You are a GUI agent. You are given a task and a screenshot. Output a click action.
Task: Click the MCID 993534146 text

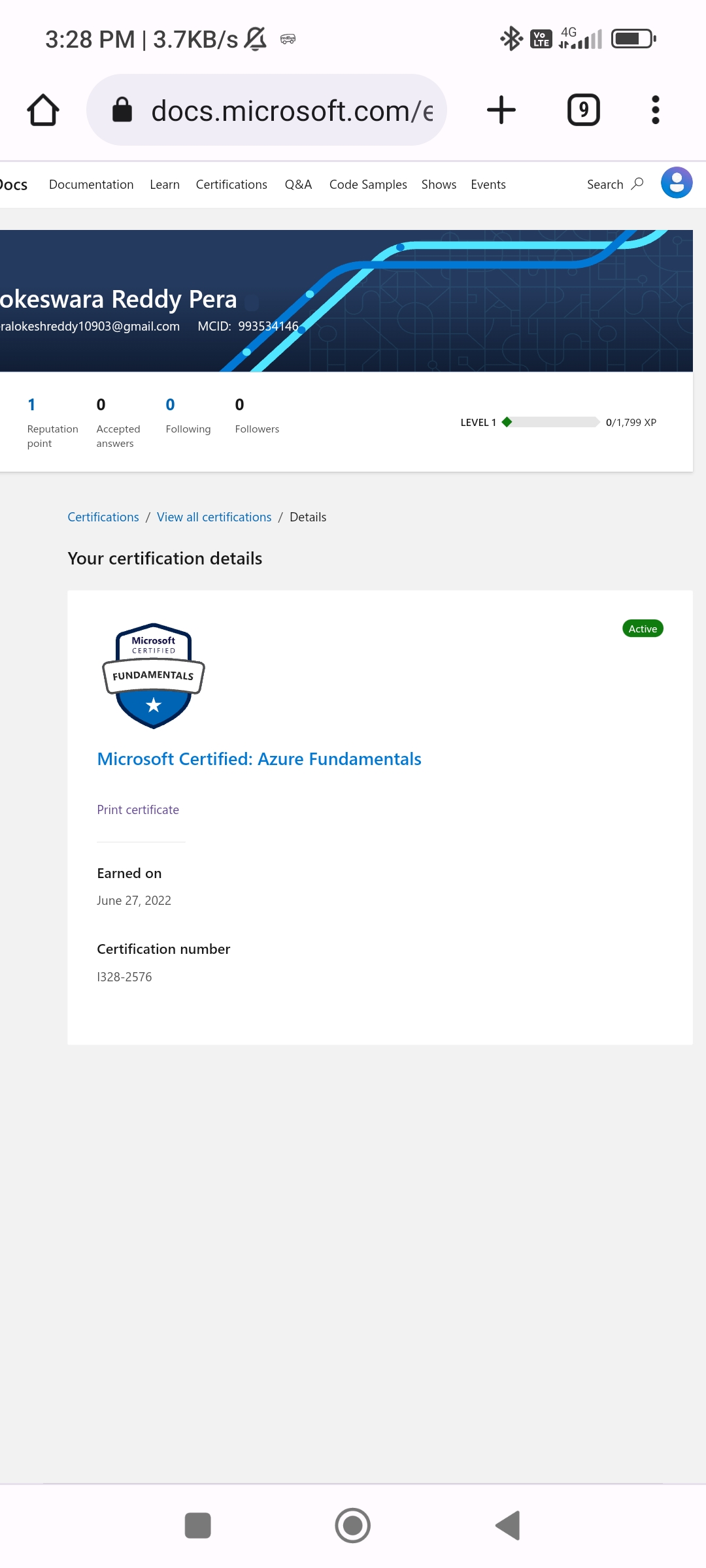[x=248, y=326]
